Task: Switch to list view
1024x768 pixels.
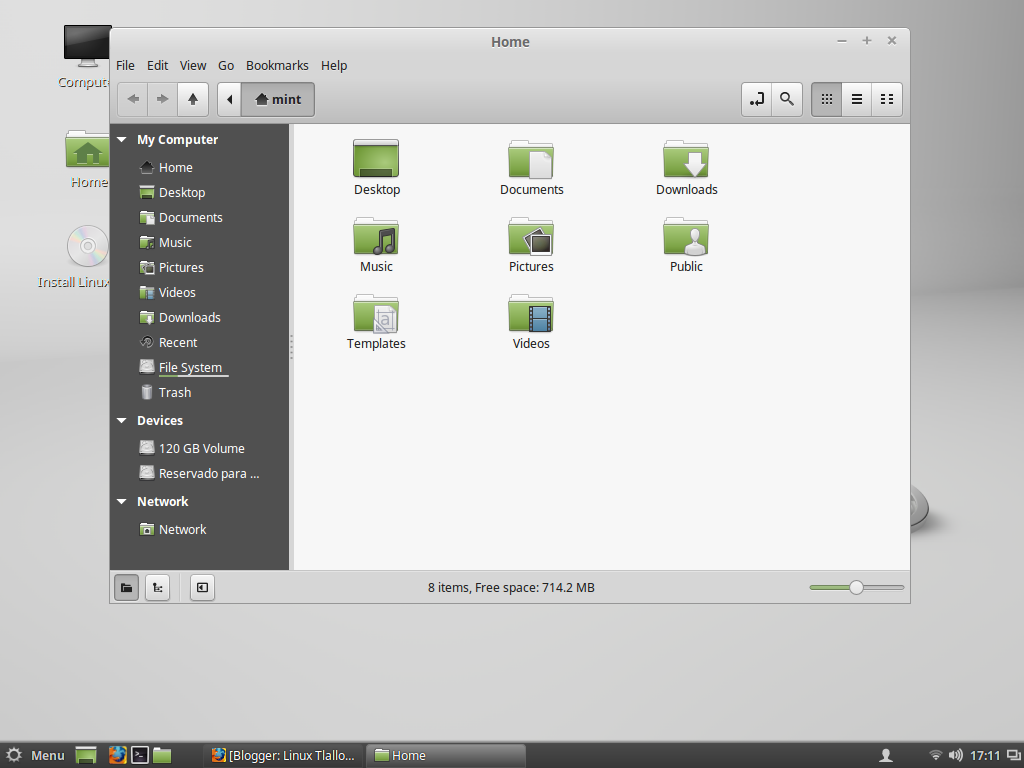Action: [856, 99]
